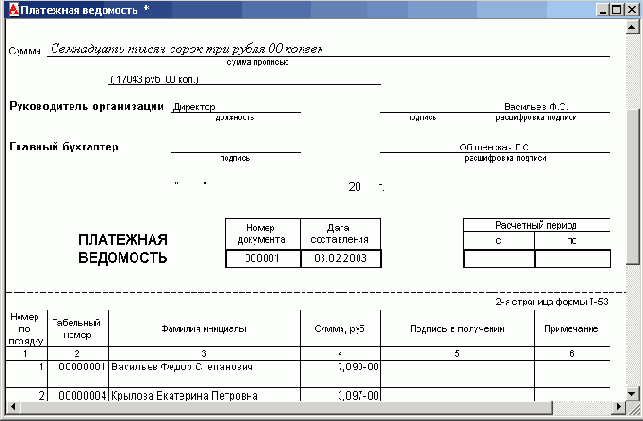This screenshot has width=643, height=421.
Task: Click the 'Фамилия инициалы' column header
Action: 203,328
